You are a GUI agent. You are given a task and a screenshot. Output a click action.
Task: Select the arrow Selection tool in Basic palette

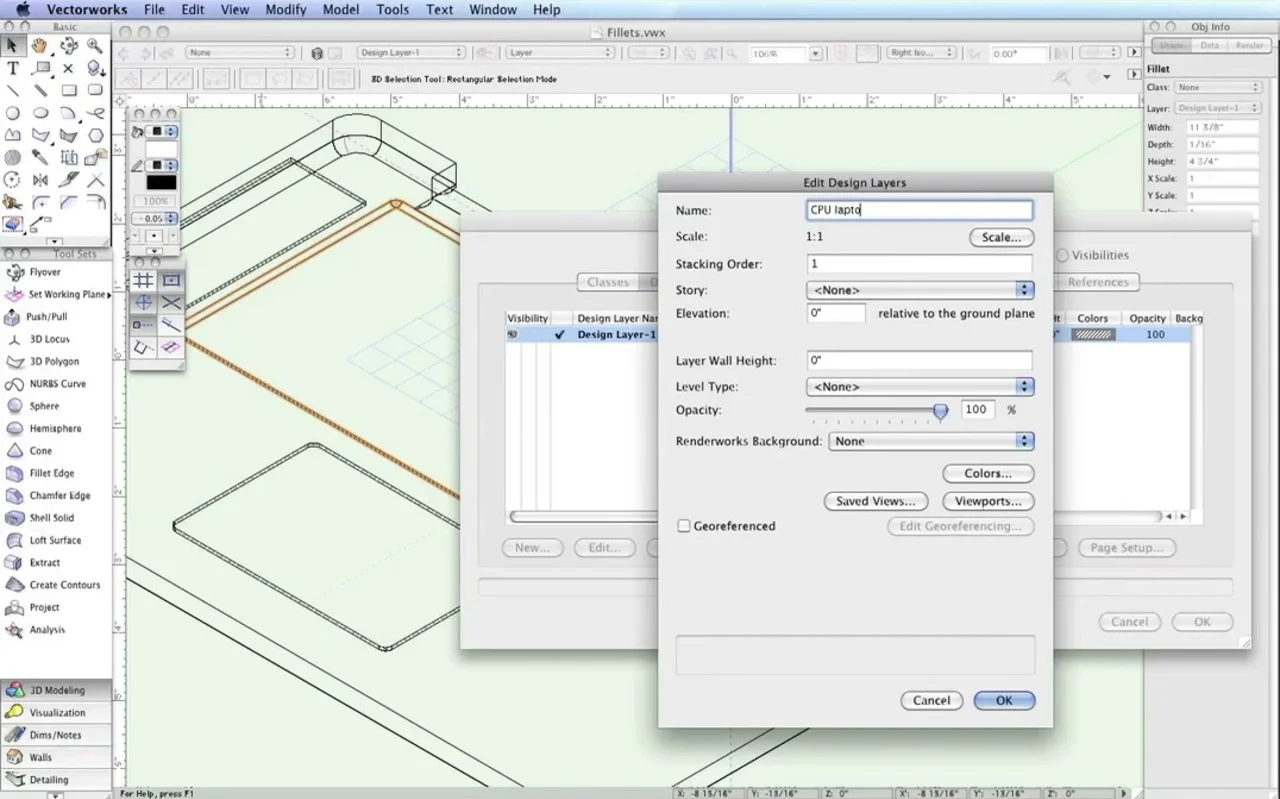click(13, 46)
